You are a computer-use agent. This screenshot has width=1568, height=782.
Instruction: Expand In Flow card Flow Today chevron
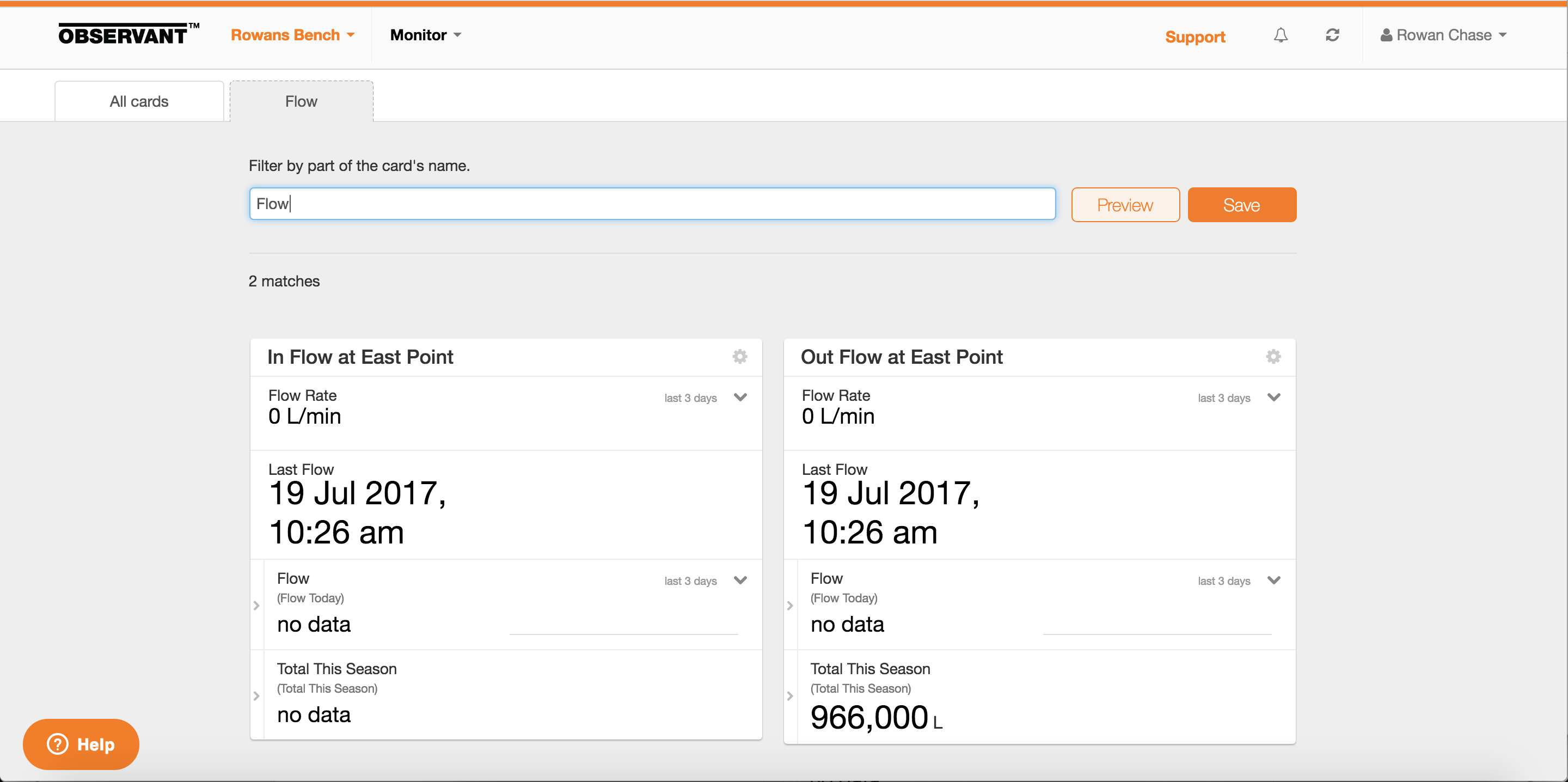point(740,580)
